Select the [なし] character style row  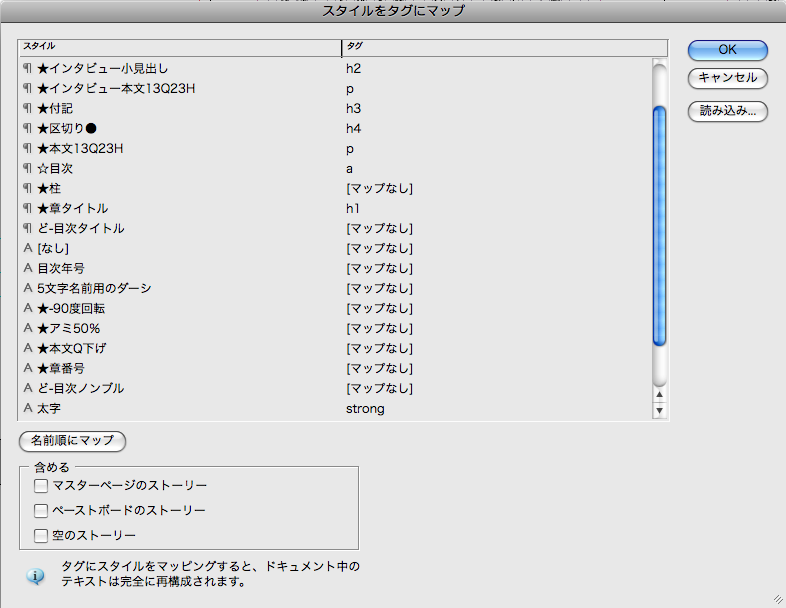(335, 249)
